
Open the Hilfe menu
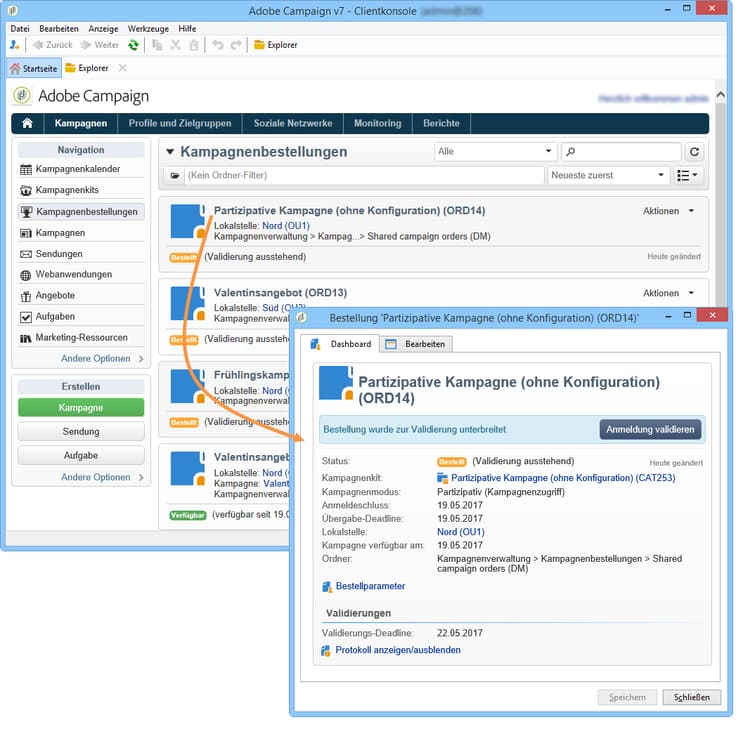pyautogui.click(x=187, y=29)
